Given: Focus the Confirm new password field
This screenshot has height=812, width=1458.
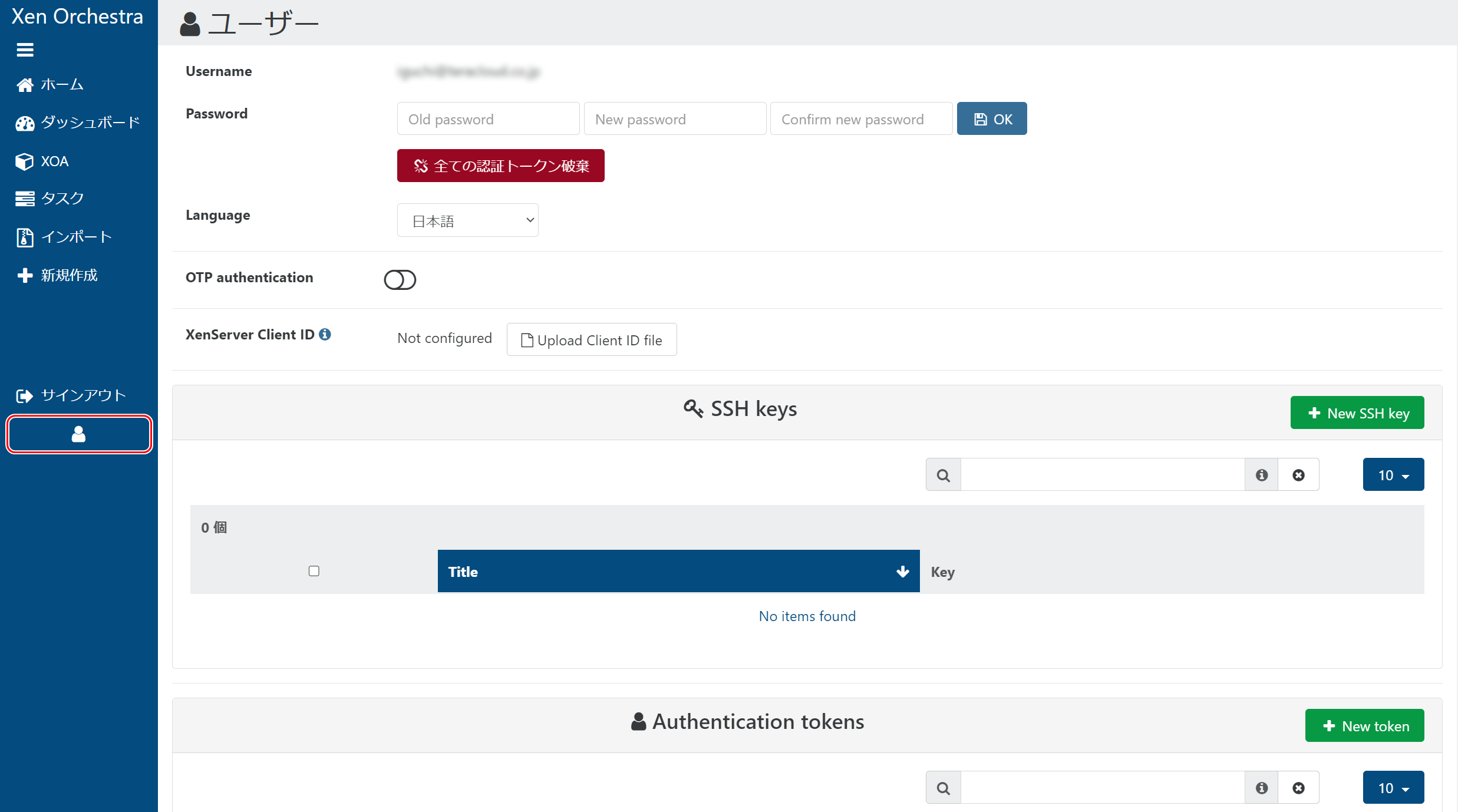Looking at the screenshot, I should pyautogui.click(x=861, y=119).
